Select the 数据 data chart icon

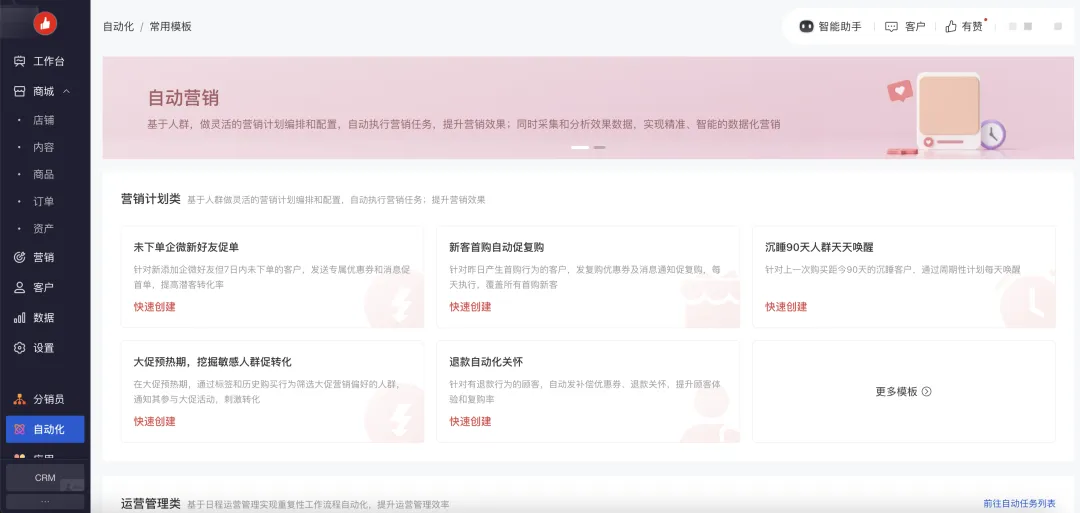tap(19, 317)
